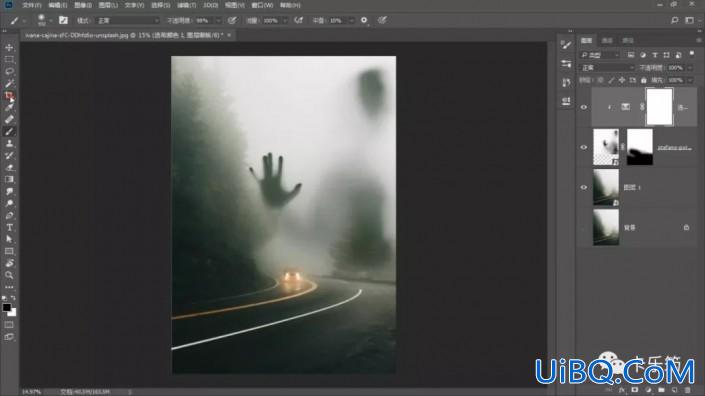Open the Edit menu
This screenshot has width=705, height=396.
tap(58, 5)
